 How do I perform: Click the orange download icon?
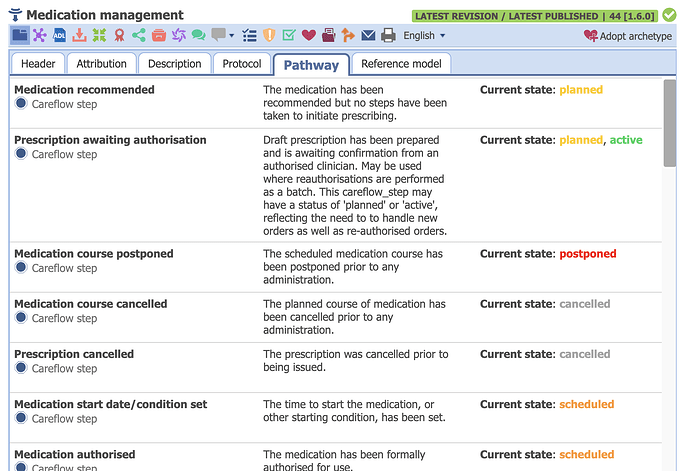(79, 35)
